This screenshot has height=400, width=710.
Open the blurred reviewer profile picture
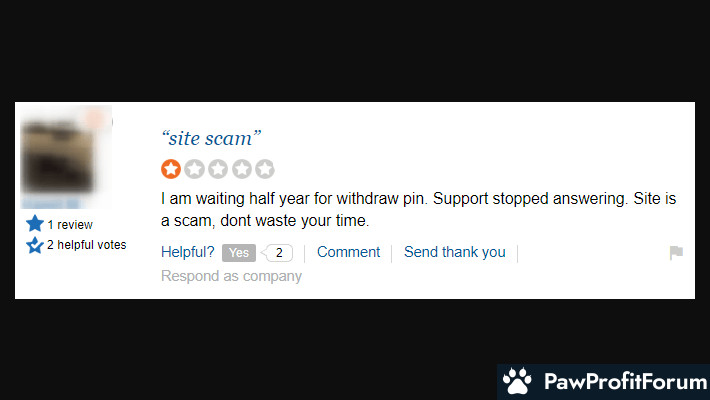66,157
